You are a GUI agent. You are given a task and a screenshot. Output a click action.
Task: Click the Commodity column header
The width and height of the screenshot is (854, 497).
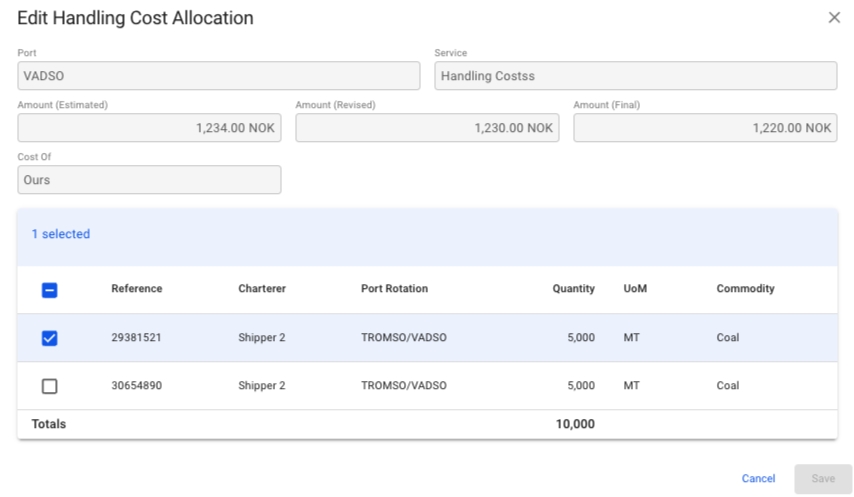(745, 289)
